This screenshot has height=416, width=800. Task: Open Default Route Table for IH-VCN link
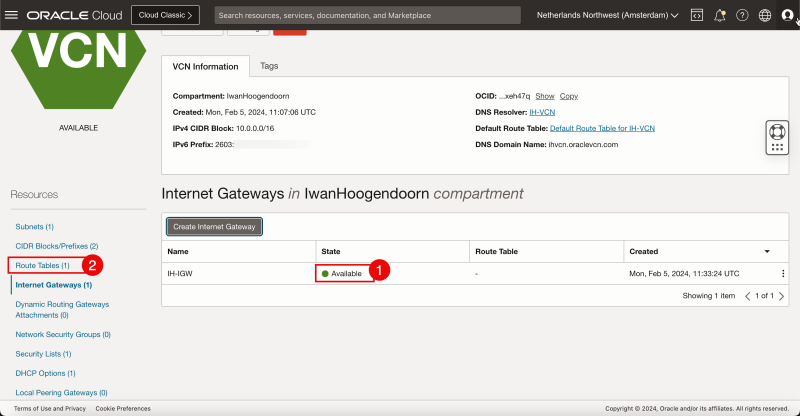point(602,128)
